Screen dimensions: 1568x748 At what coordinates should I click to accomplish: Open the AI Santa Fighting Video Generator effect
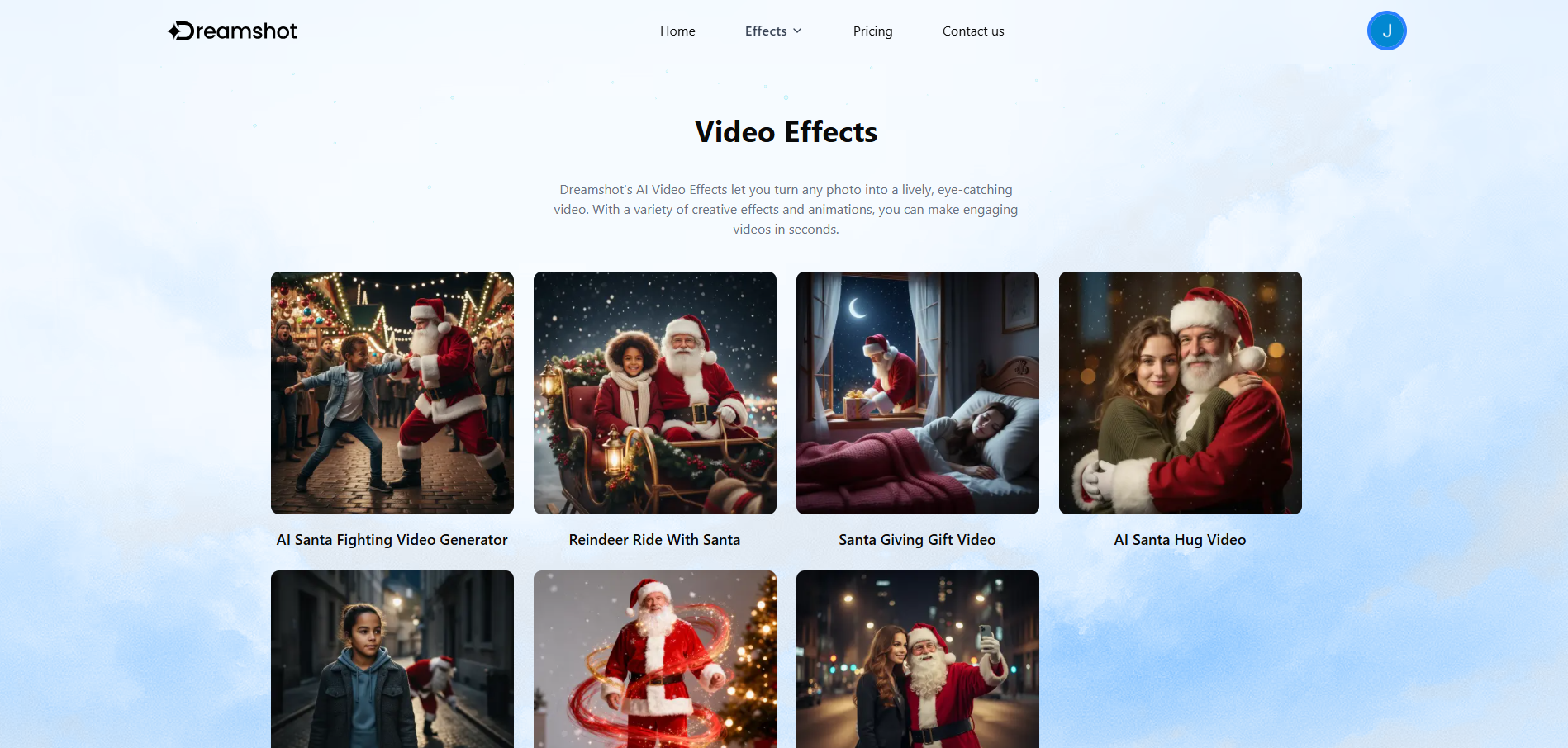tap(392, 539)
